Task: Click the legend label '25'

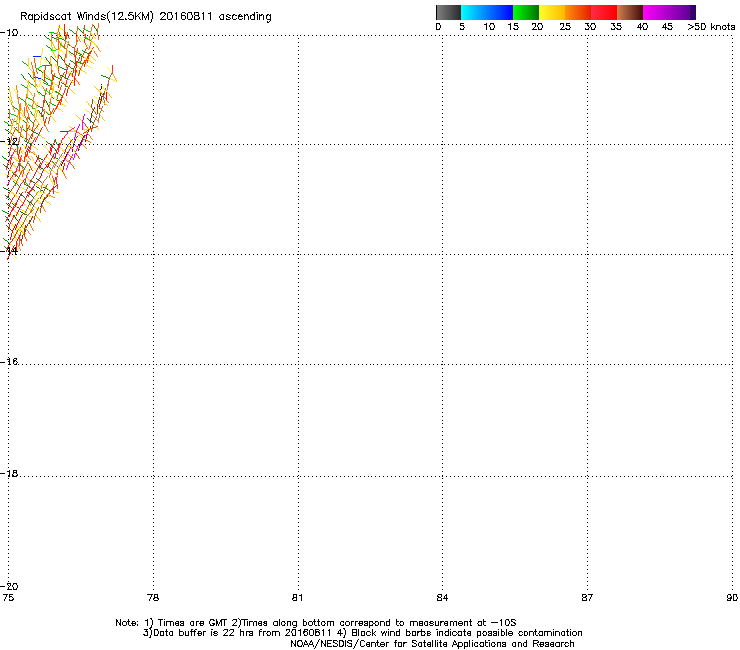Action: tap(565, 27)
